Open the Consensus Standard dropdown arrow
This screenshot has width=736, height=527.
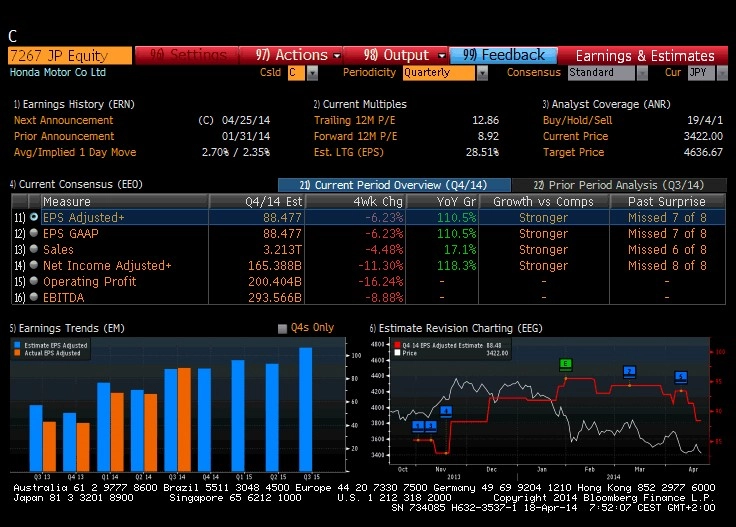click(642, 73)
